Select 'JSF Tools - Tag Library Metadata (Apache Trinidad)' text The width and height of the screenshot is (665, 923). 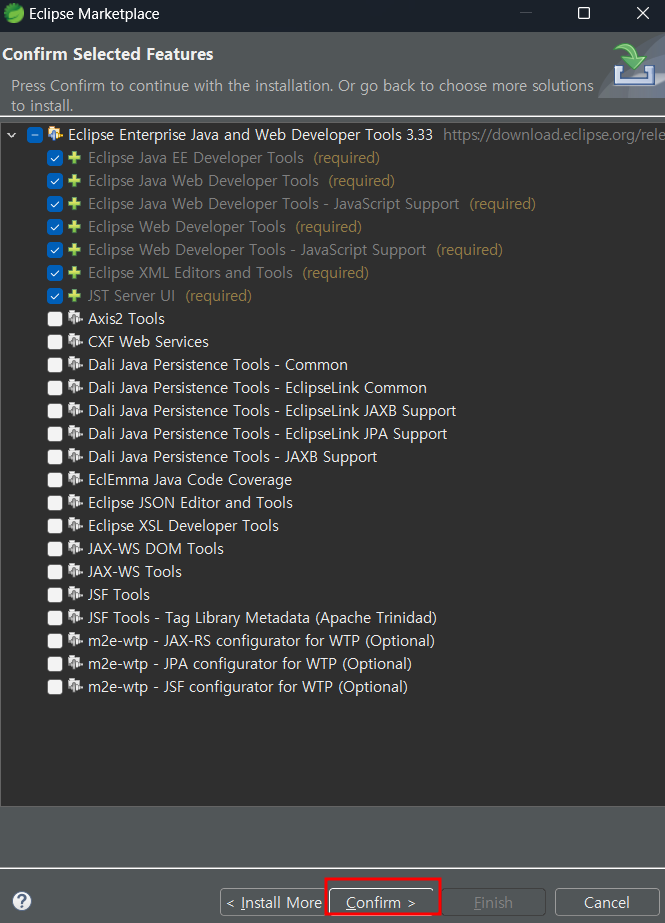[262, 617]
